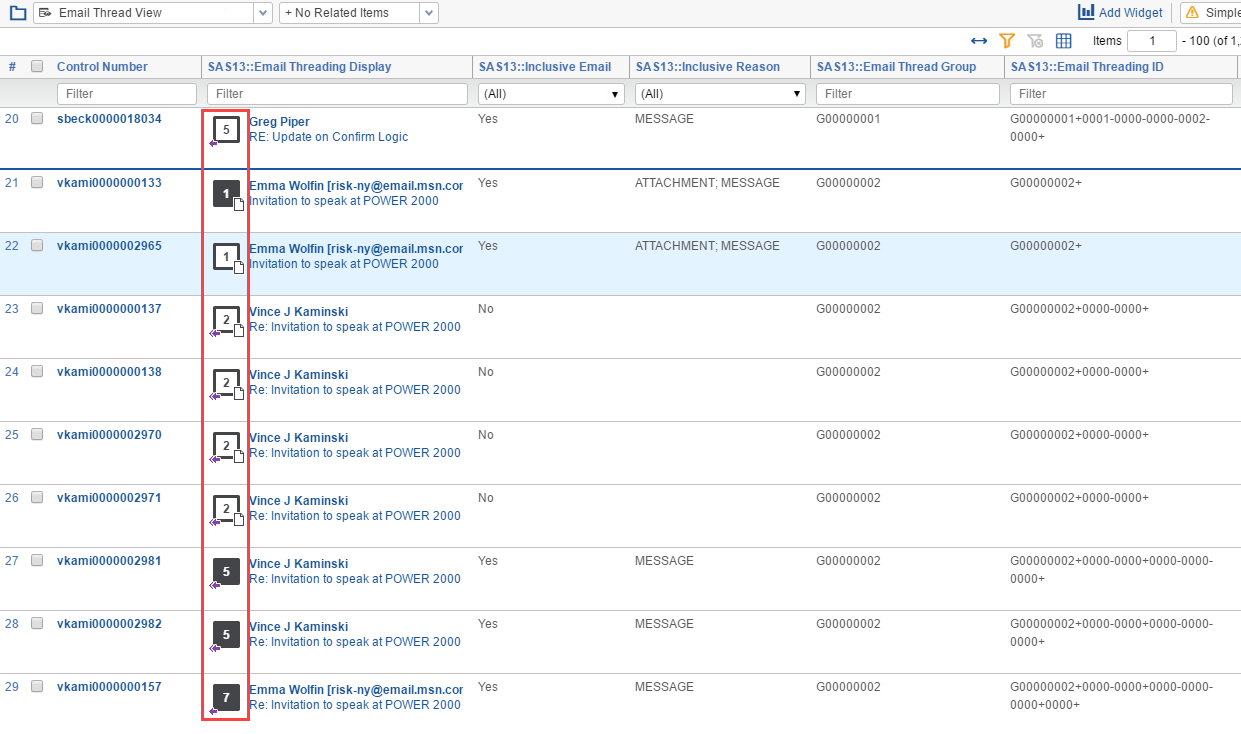Click 'RE: Update on Confirm Logic' subject
1241x734 pixels.
(328, 137)
